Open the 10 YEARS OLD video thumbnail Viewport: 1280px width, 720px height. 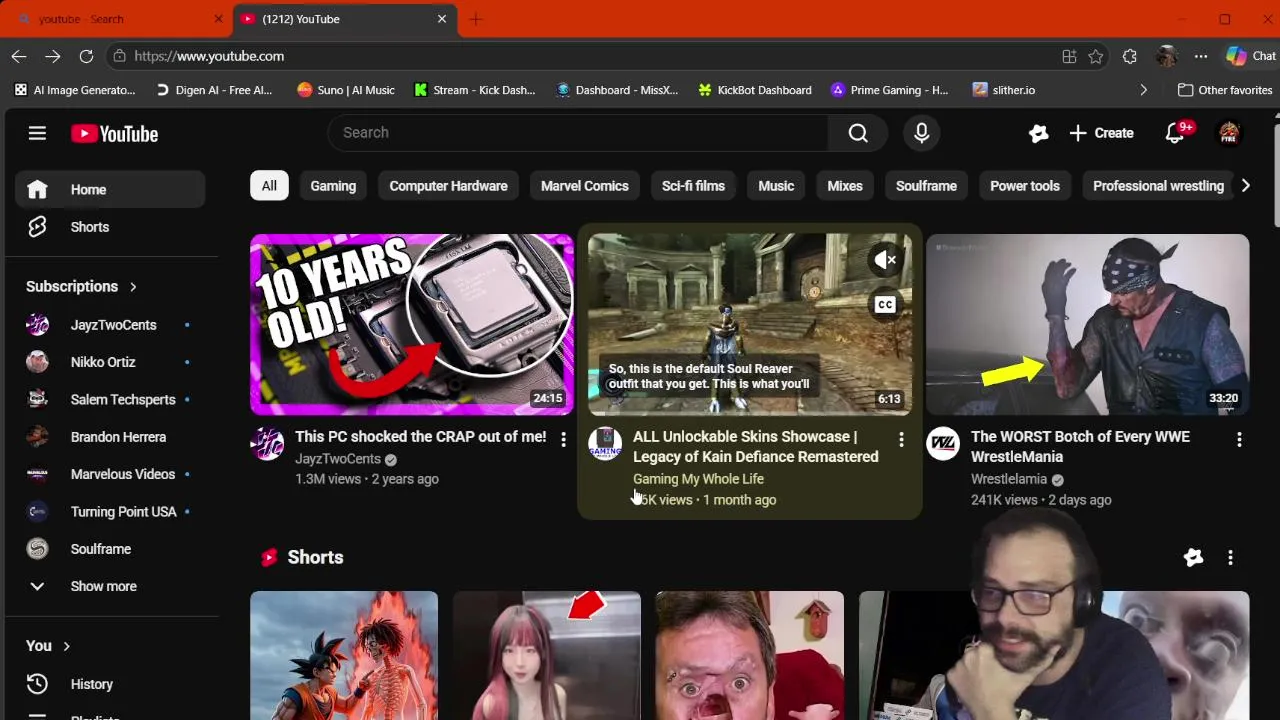pos(412,324)
